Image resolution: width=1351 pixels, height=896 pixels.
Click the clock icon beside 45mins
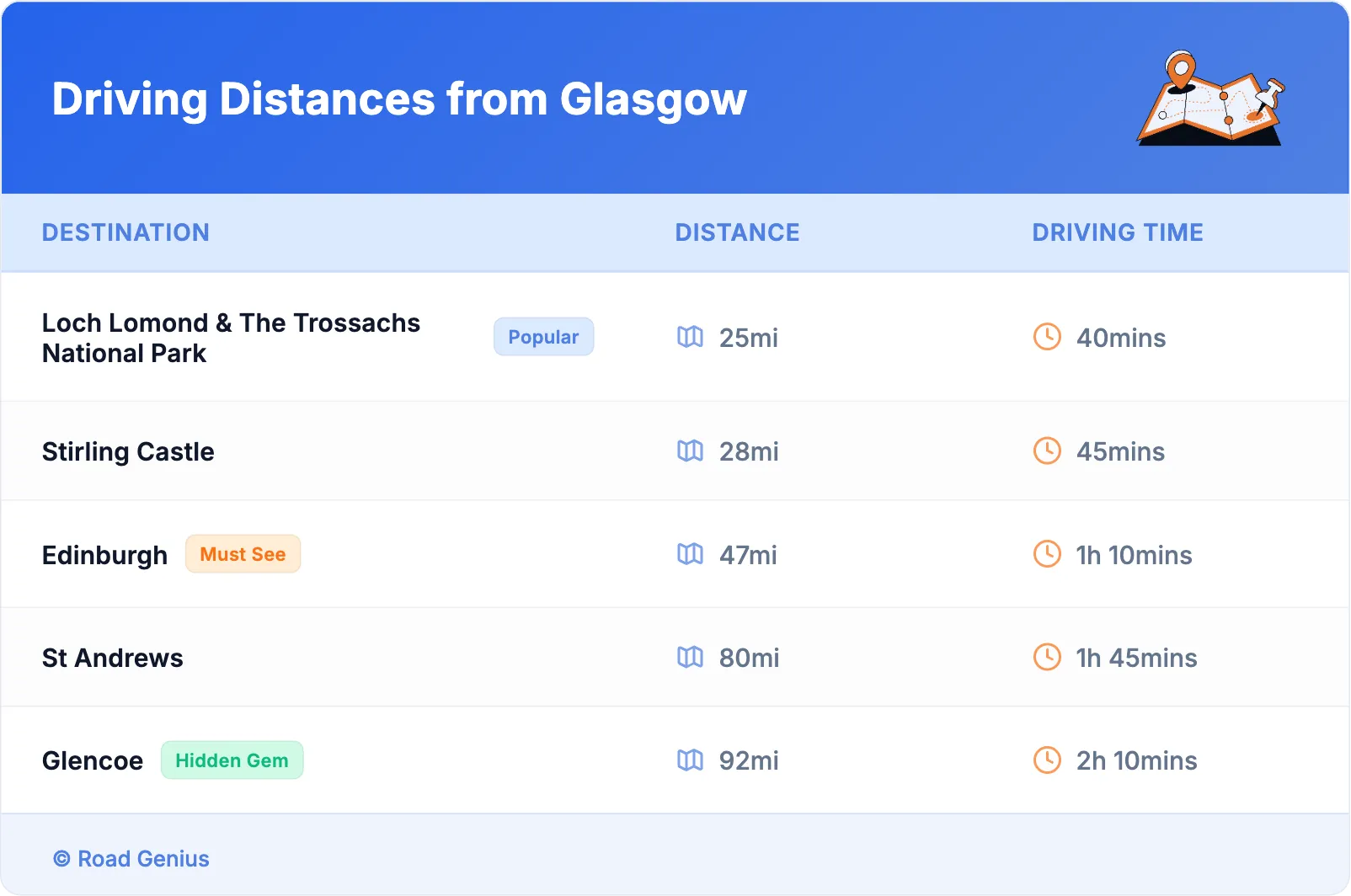click(x=1047, y=451)
